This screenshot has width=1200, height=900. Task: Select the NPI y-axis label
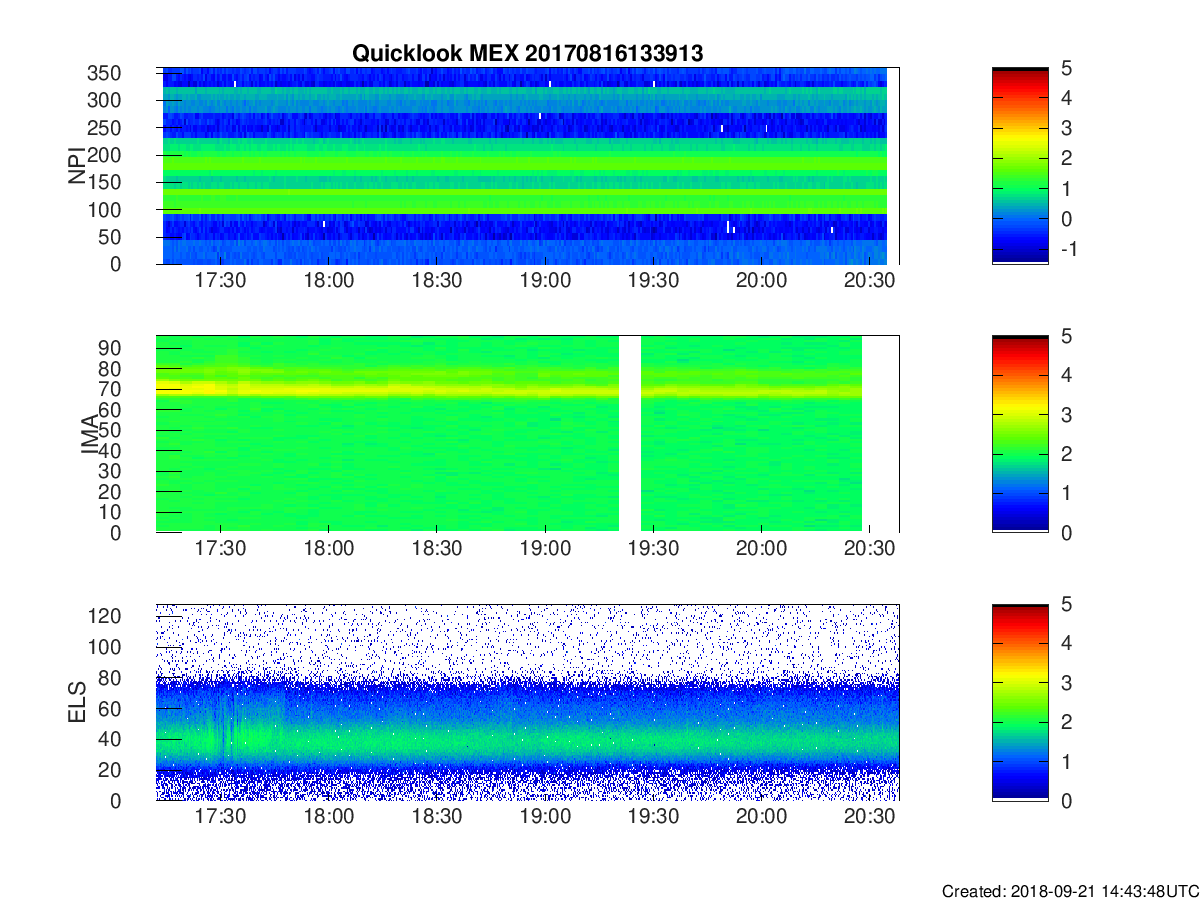pyautogui.click(x=77, y=166)
